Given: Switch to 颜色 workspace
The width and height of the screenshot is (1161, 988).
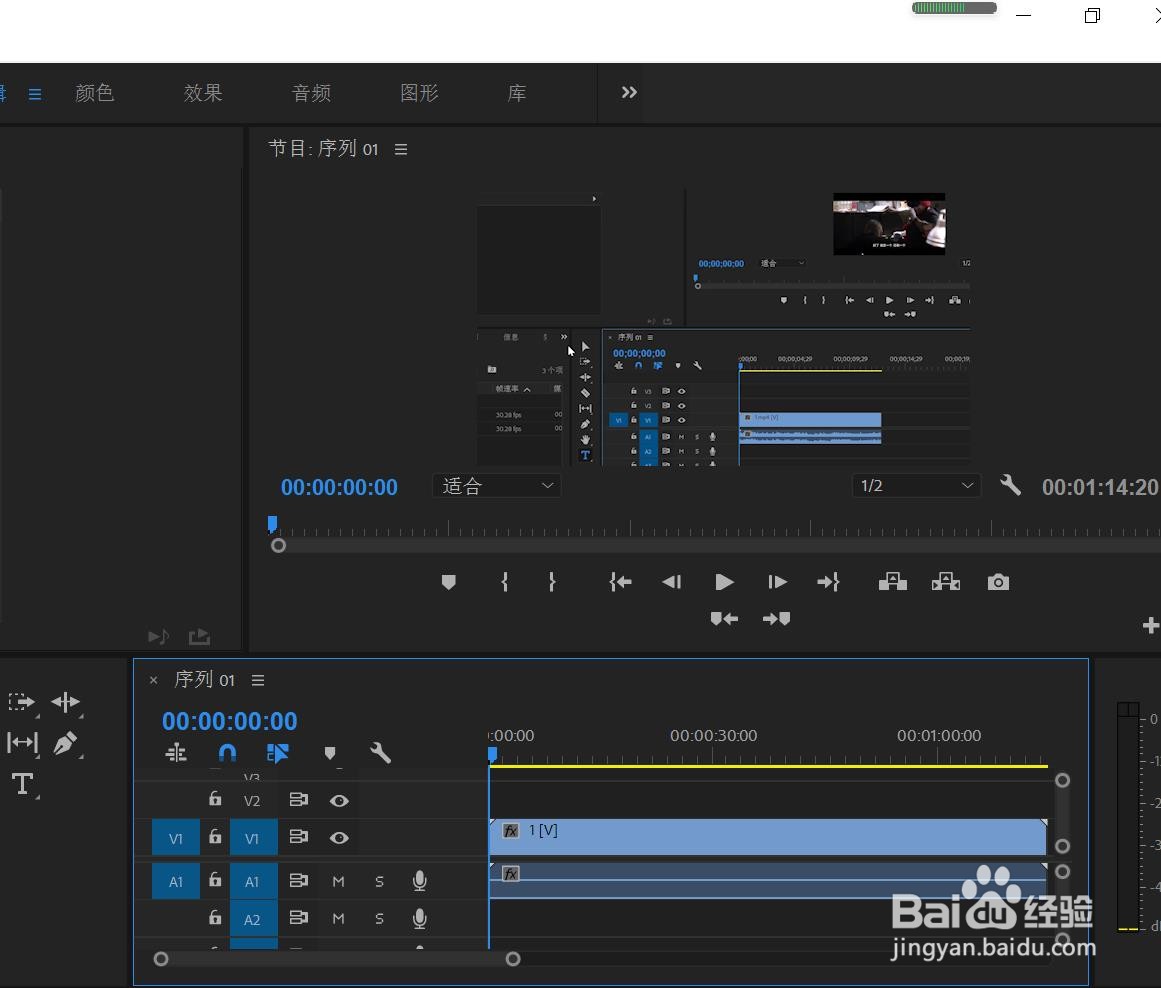Looking at the screenshot, I should coord(95,93).
